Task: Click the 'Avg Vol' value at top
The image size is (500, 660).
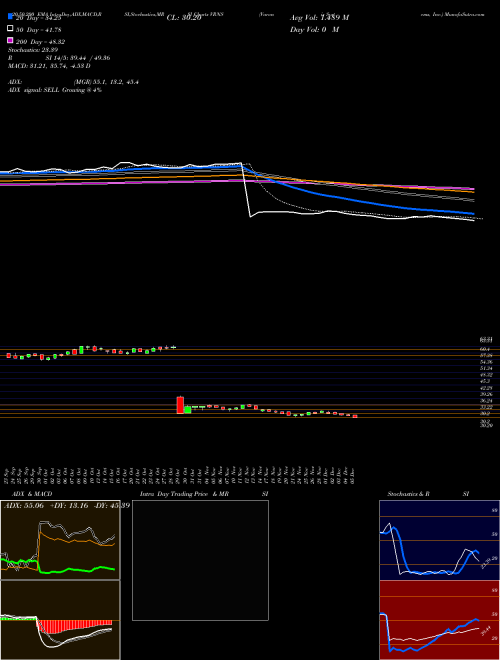Action: (319, 18)
